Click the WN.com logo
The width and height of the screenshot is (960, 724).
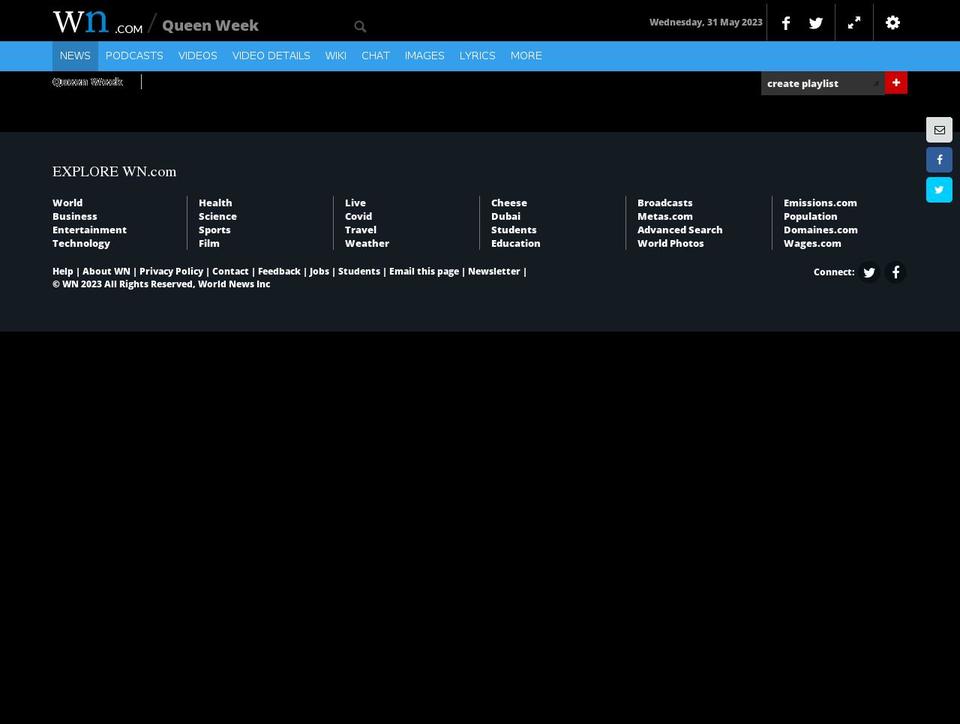97,23
